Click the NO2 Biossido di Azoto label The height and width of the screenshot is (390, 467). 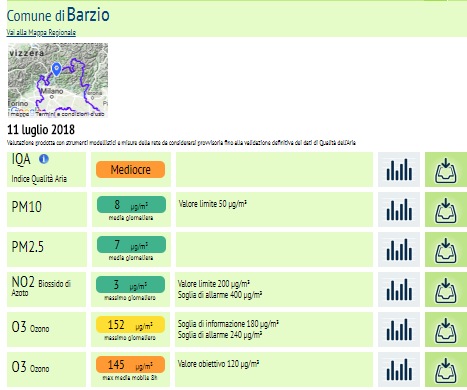[41, 286]
